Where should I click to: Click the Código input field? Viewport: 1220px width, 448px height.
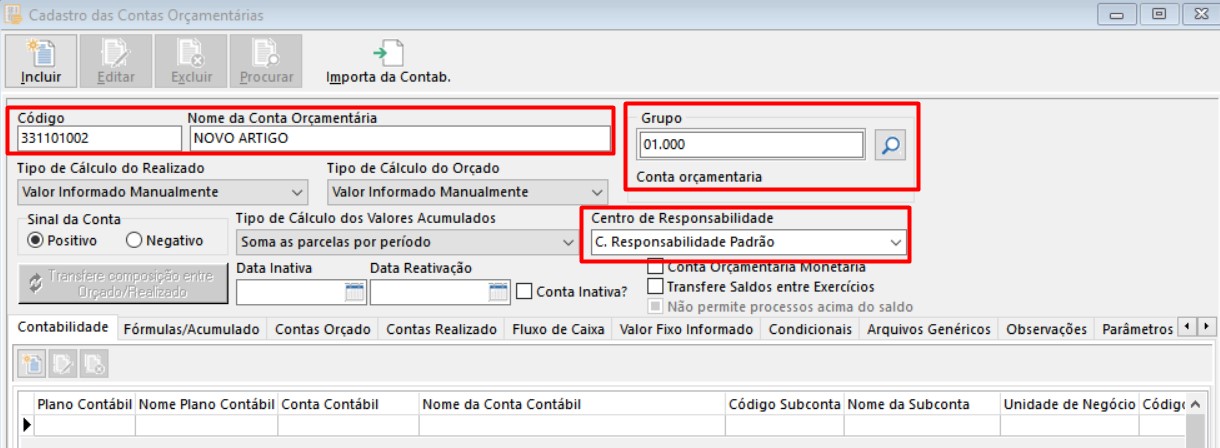pos(99,139)
